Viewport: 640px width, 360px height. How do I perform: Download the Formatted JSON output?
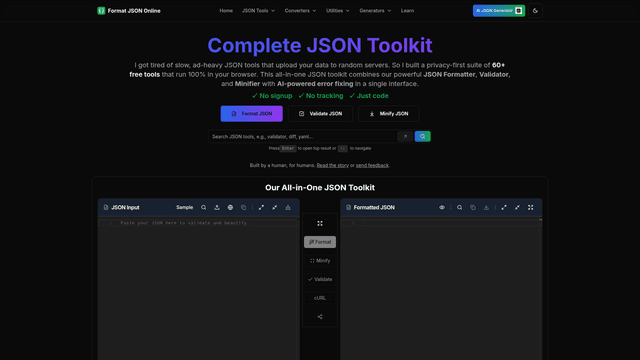click(x=486, y=207)
